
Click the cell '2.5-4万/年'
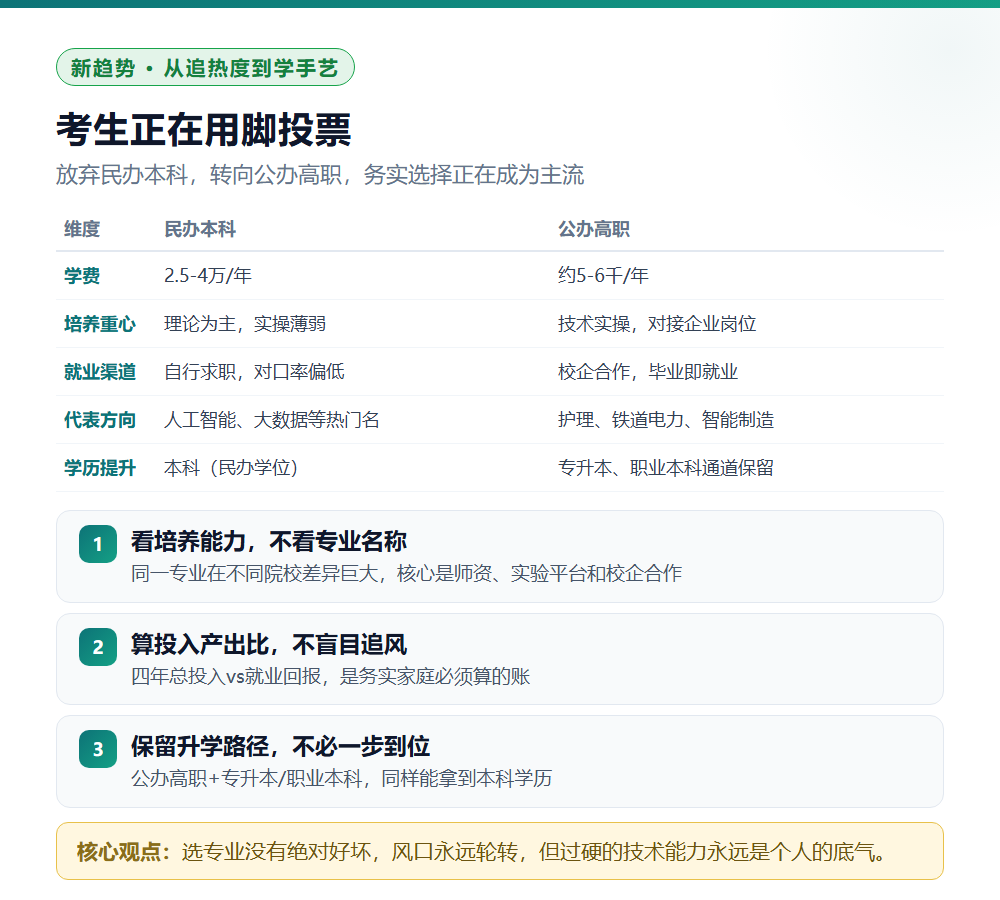point(208,276)
